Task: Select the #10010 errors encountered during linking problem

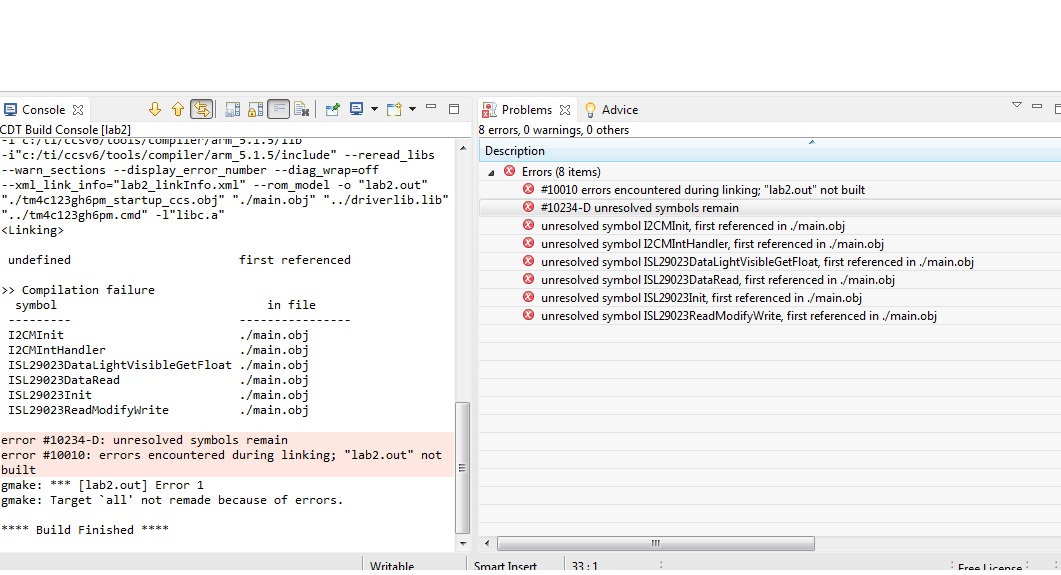Action: (769, 190)
